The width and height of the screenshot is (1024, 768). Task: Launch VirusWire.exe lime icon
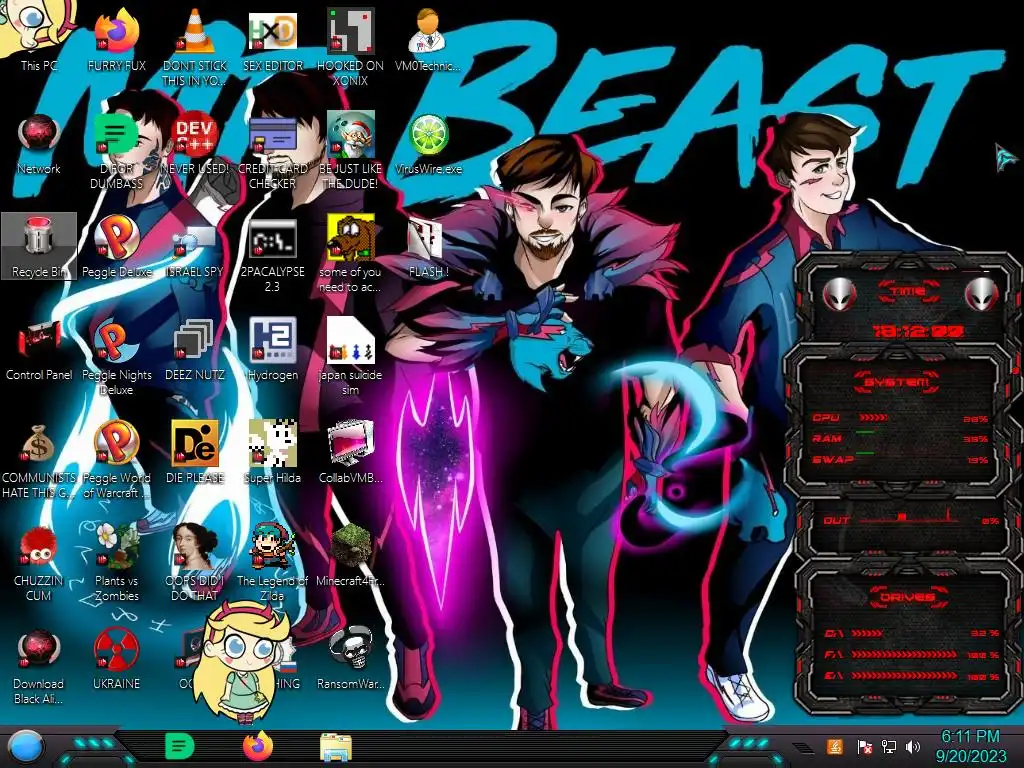428,144
